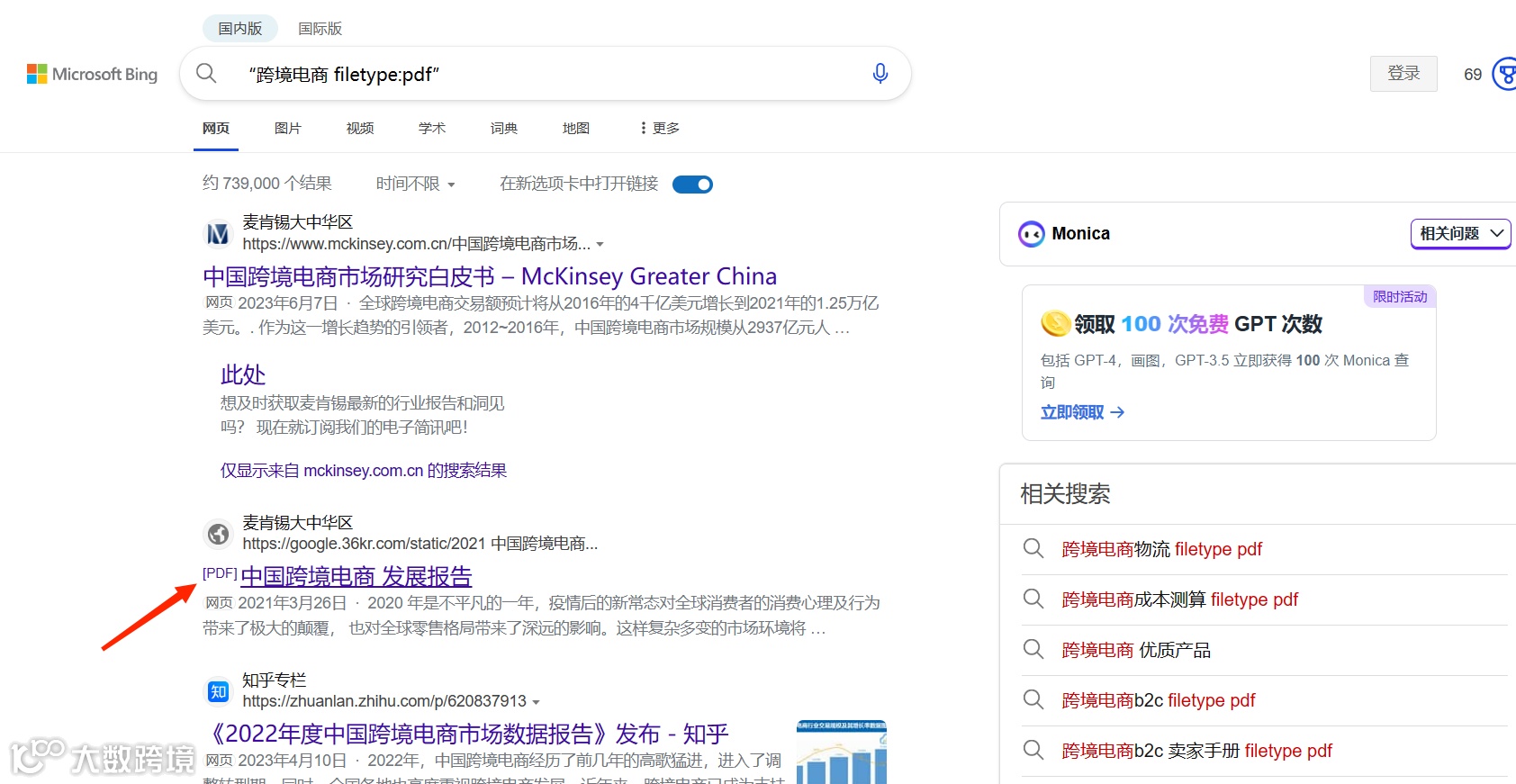Select the 学术 search tab
Viewport: 1516px width, 784px height.
click(432, 128)
